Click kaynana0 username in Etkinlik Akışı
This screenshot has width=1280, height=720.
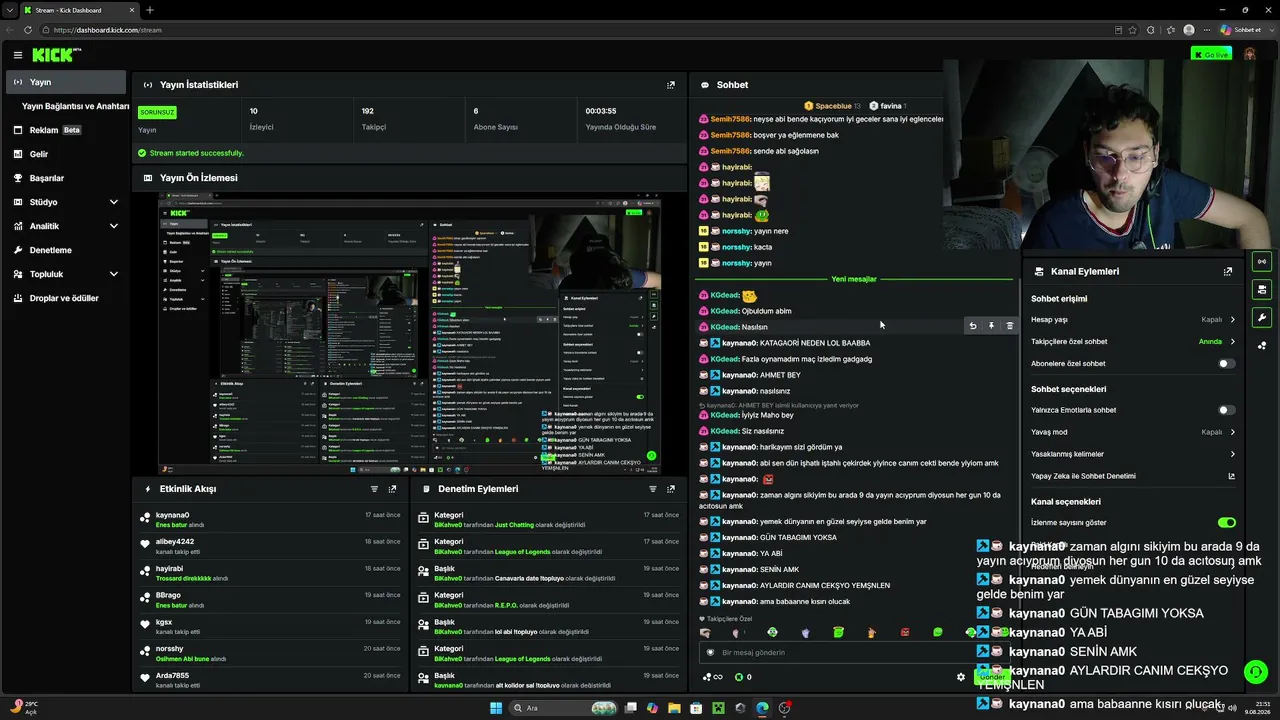coord(173,515)
